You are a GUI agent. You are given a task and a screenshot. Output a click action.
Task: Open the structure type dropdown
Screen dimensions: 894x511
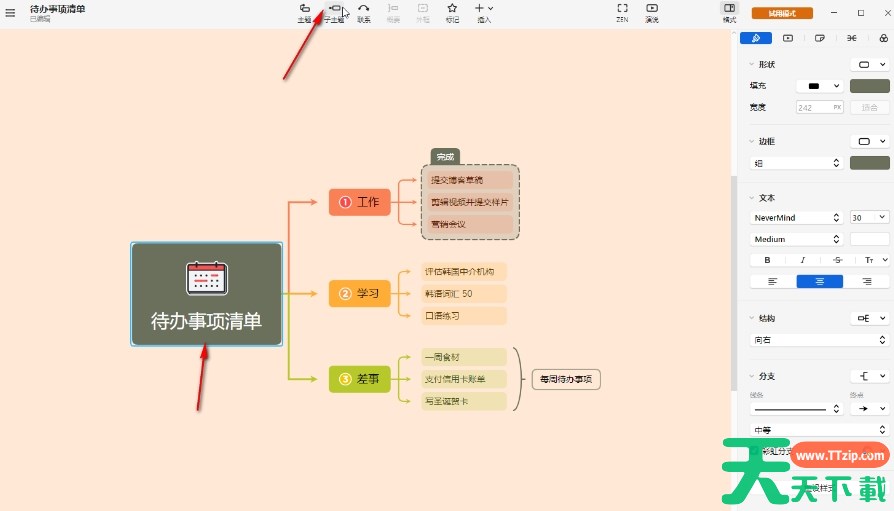click(x=869, y=318)
